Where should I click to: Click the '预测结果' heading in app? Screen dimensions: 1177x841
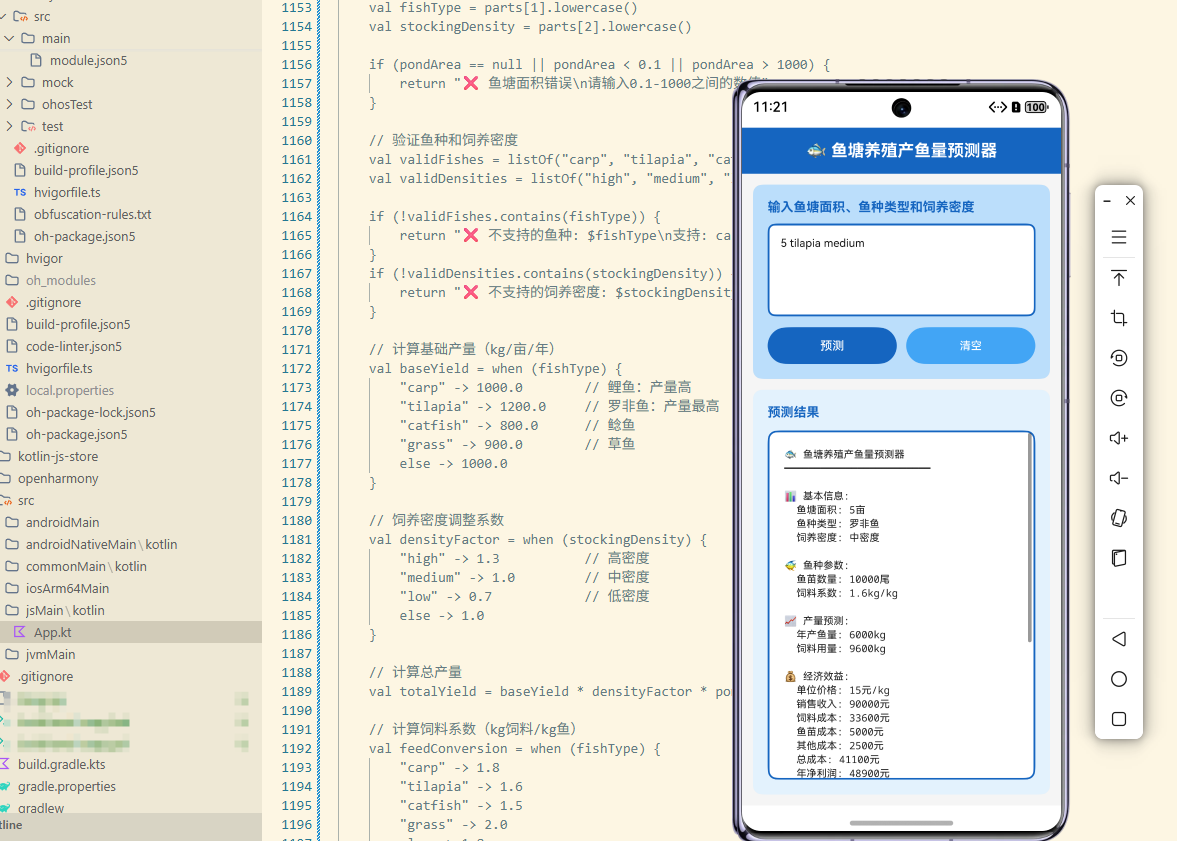pyautogui.click(x=793, y=411)
